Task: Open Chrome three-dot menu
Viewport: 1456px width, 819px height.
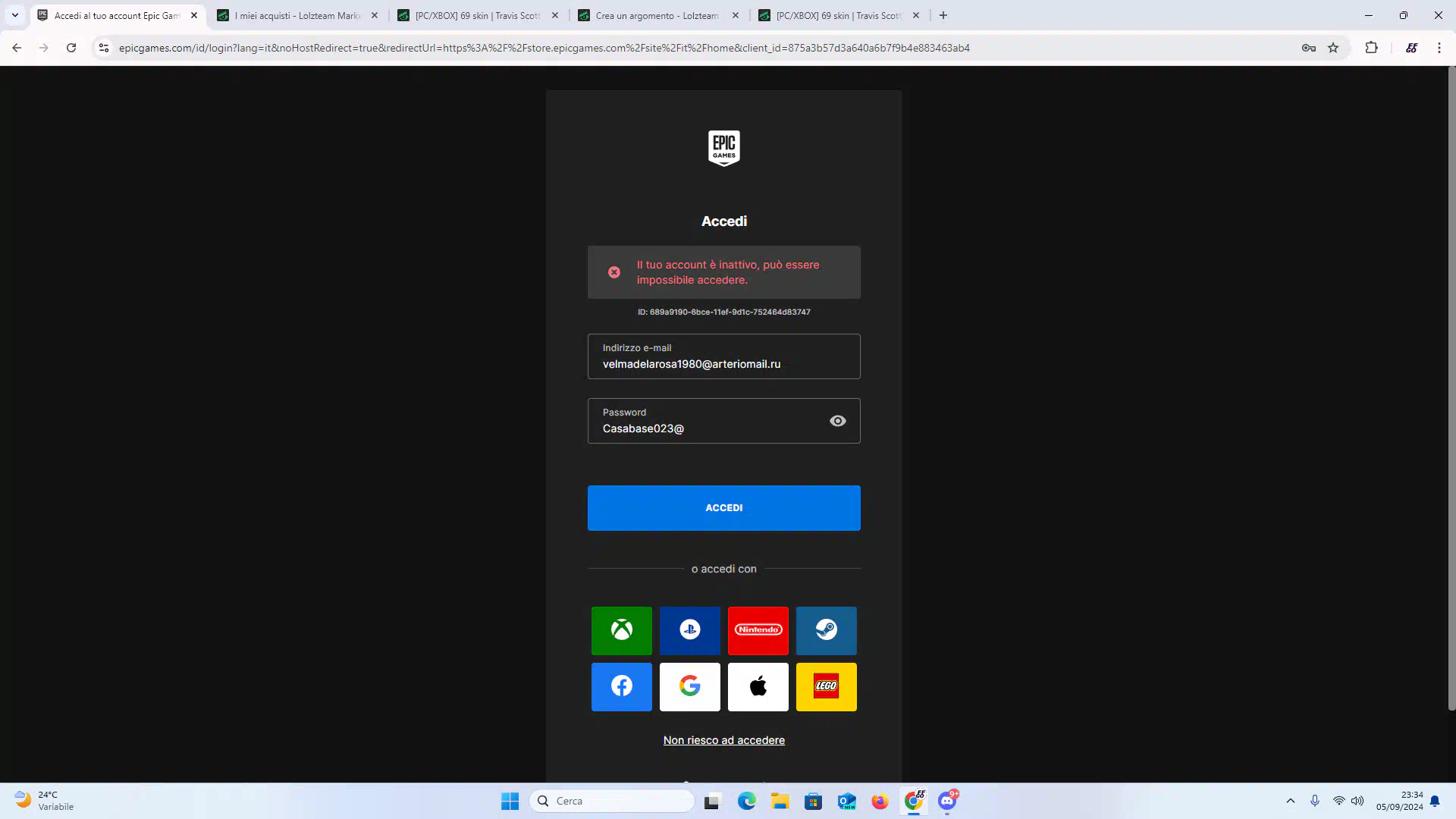Action: [1439, 48]
